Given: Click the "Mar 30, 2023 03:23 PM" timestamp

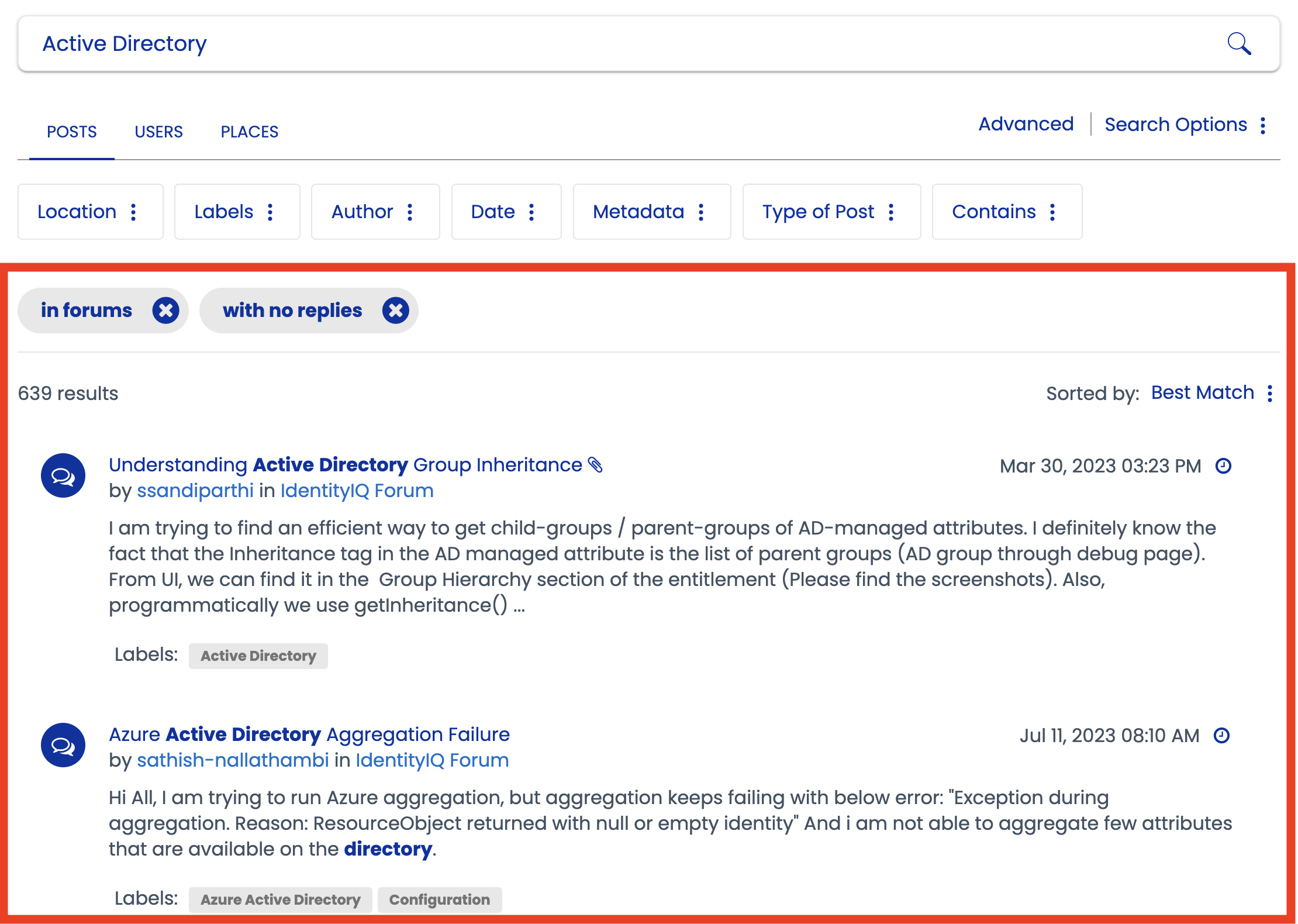Looking at the screenshot, I should pos(1100,466).
